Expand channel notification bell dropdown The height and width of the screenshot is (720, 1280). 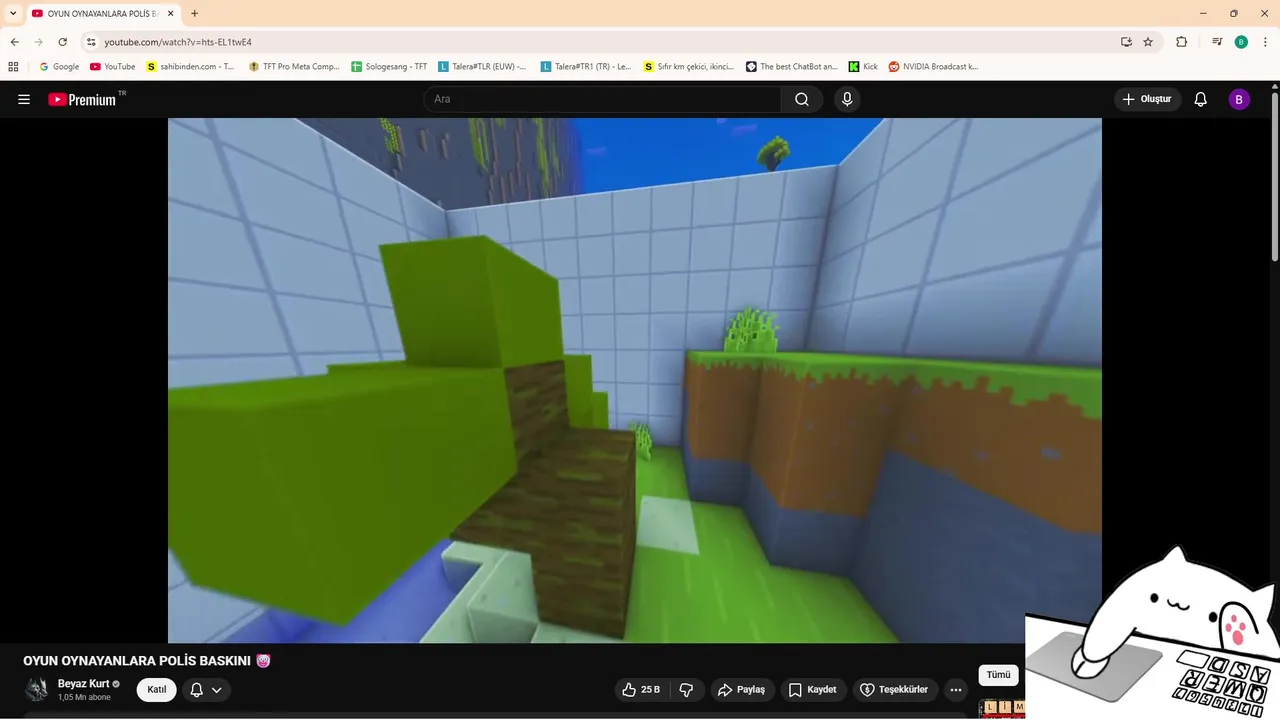coord(206,689)
